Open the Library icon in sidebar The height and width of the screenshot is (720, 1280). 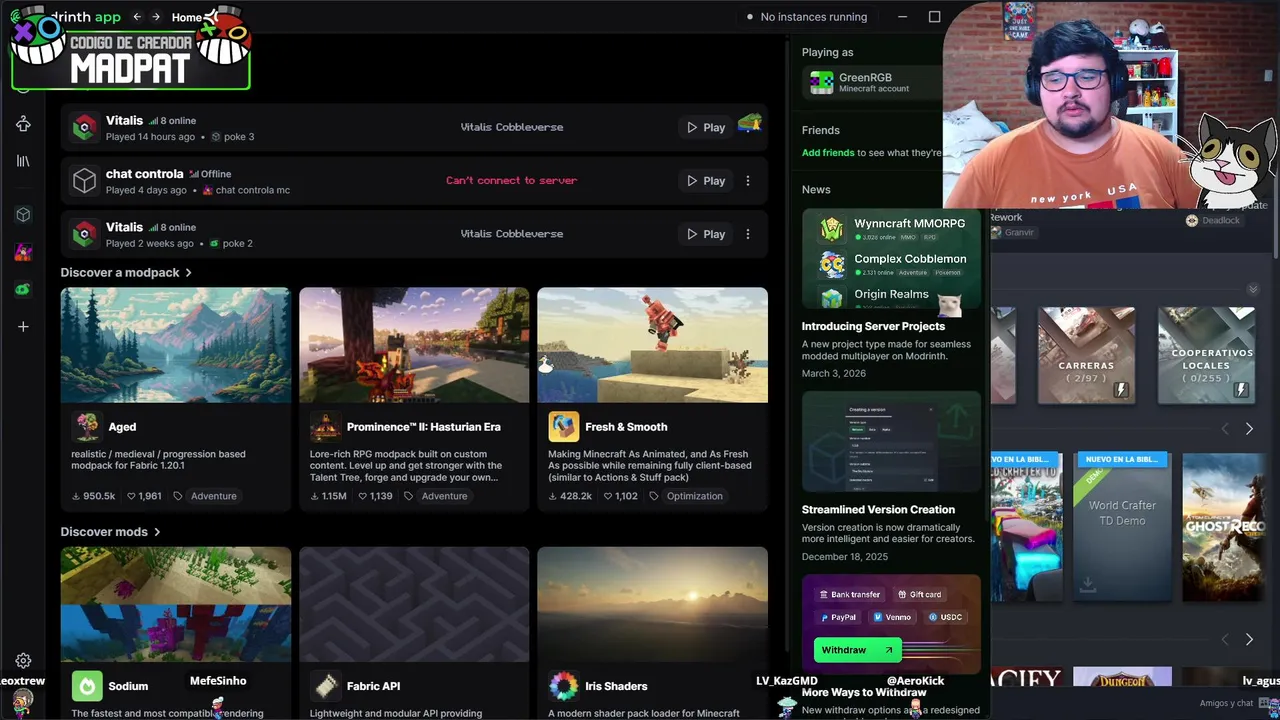coord(23,161)
